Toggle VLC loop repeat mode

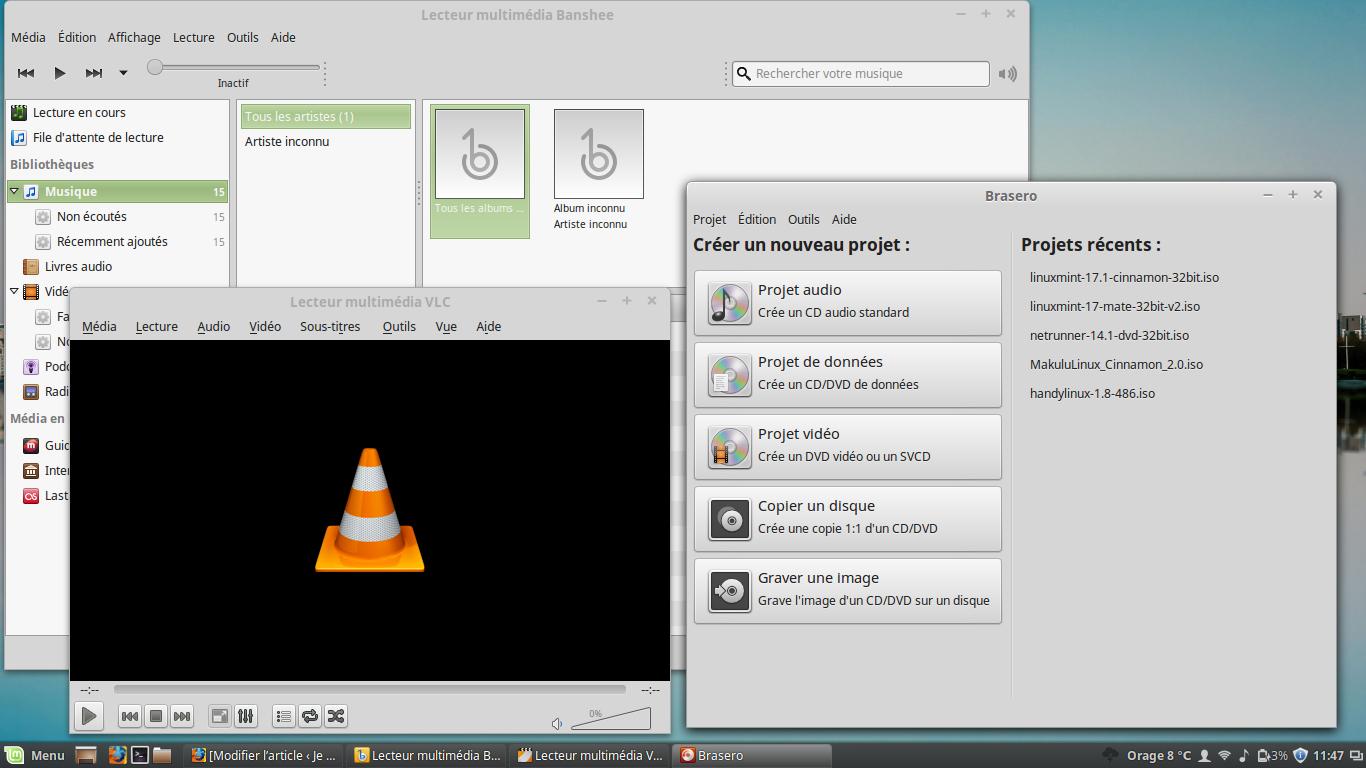(x=310, y=716)
